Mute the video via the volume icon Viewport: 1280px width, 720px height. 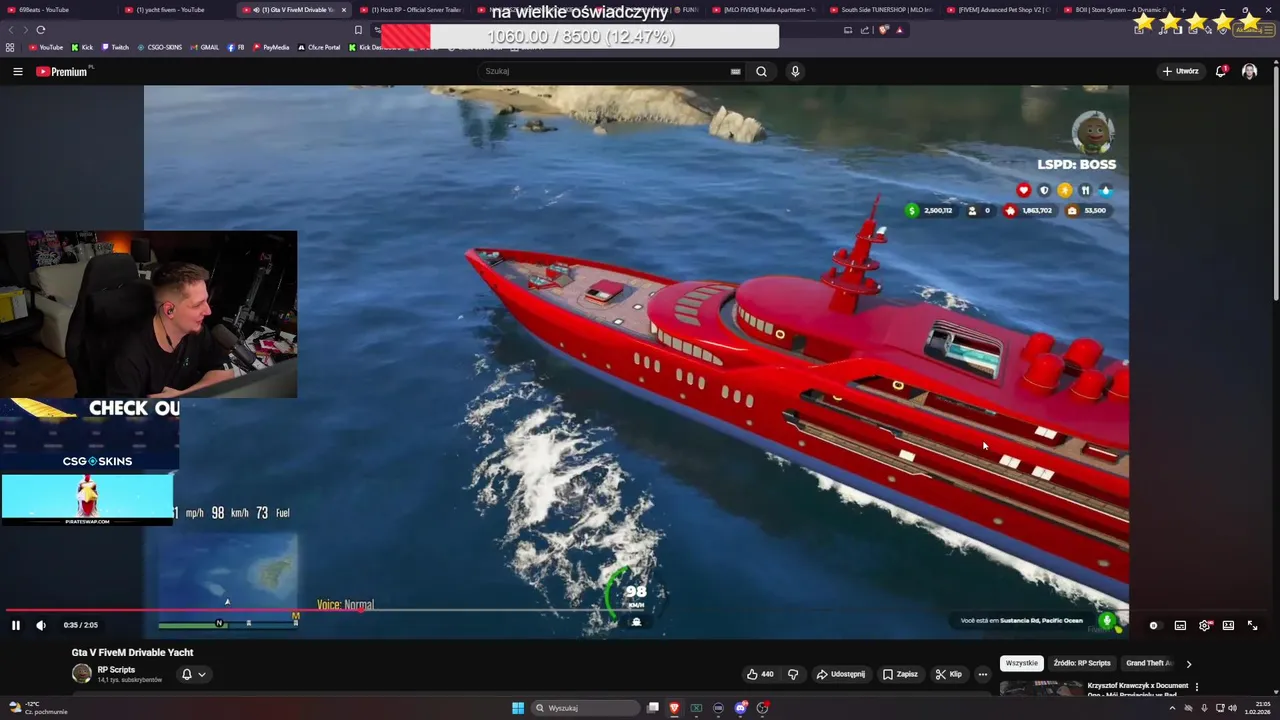pyautogui.click(x=41, y=625)
